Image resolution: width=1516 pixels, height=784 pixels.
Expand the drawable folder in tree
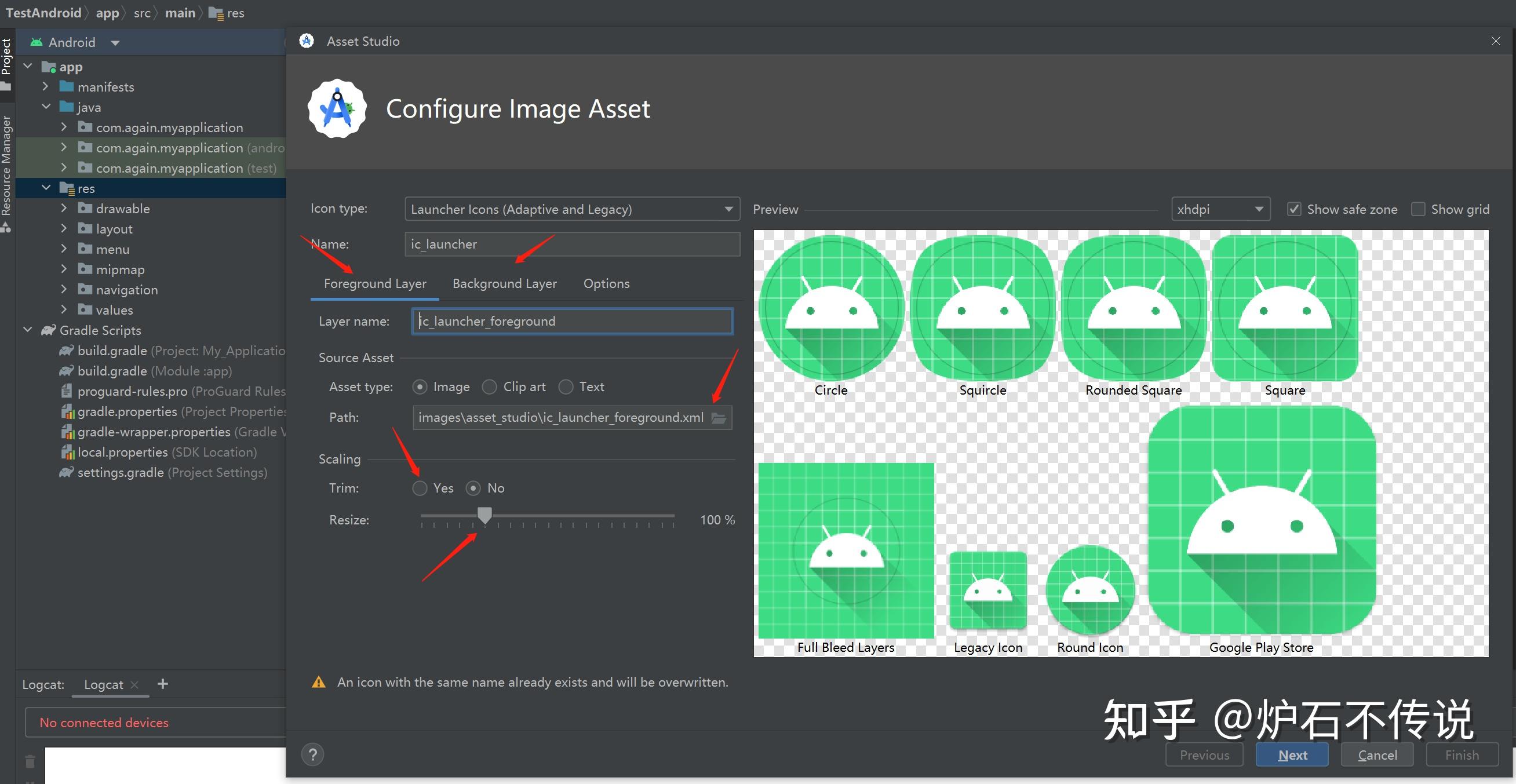tap(64, 209)
